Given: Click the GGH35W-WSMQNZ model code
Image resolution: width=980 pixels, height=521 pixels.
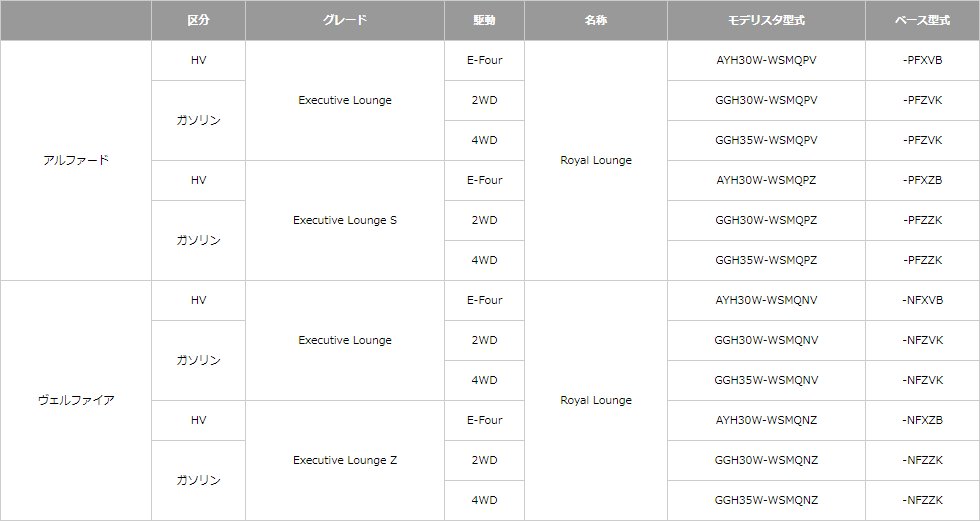Looking at the screenshot, I should (766, 500).
